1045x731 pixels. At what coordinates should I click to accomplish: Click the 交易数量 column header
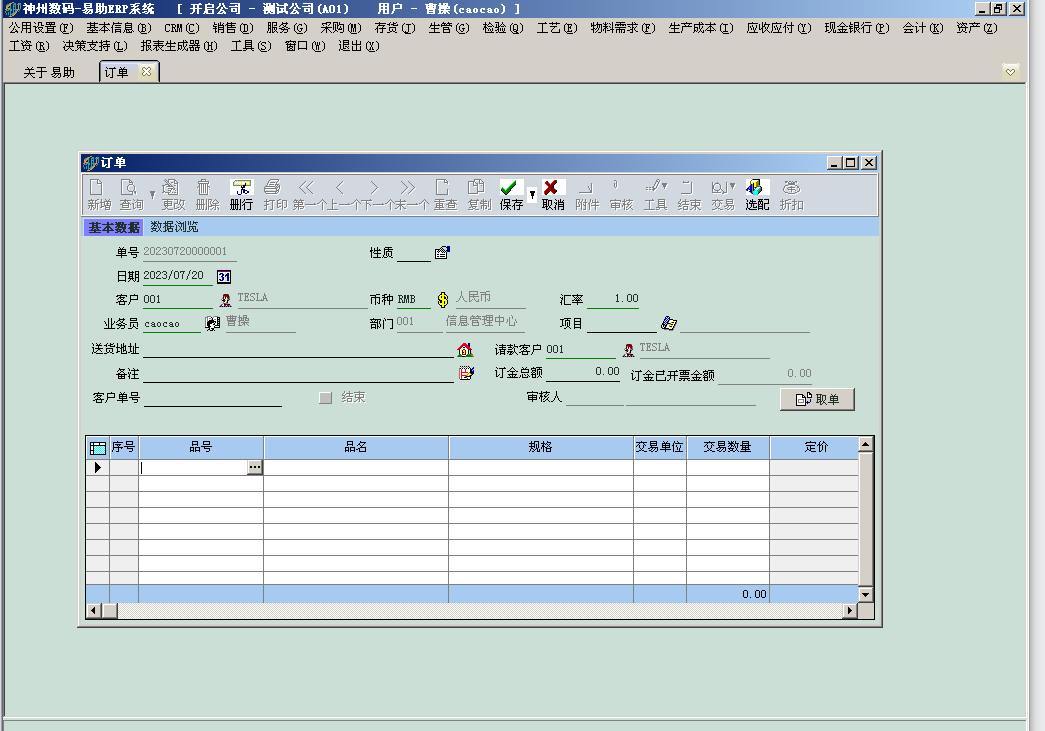[727, 447]
